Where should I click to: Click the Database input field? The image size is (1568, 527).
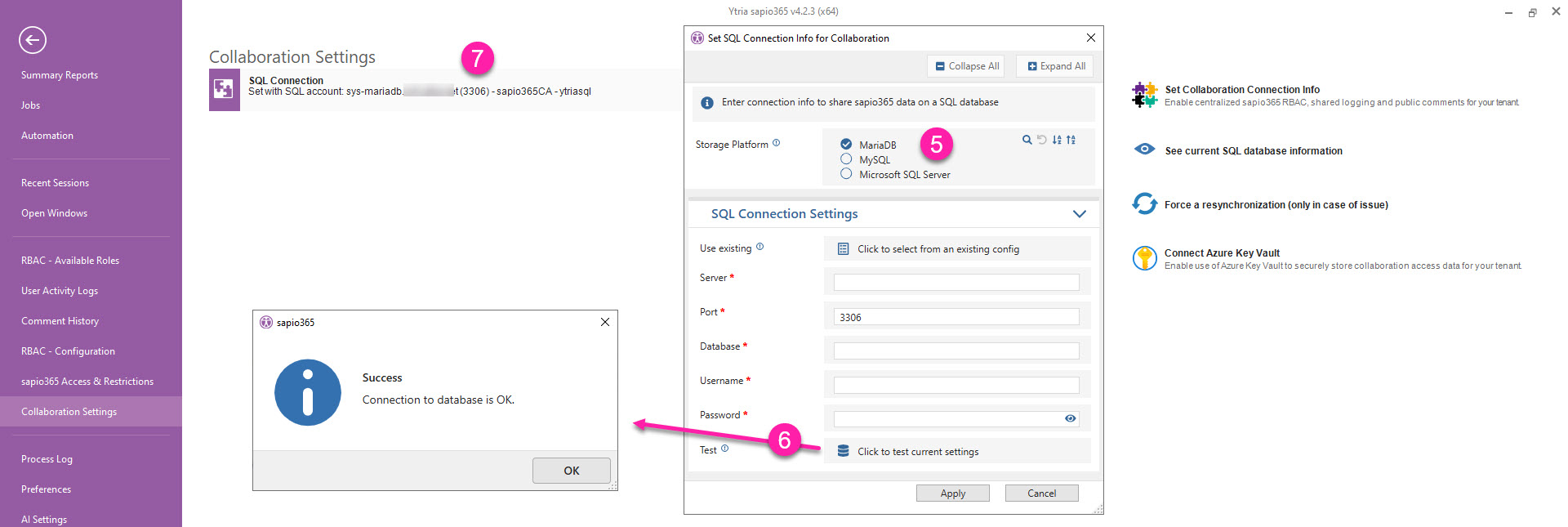[x=956, y=351]
